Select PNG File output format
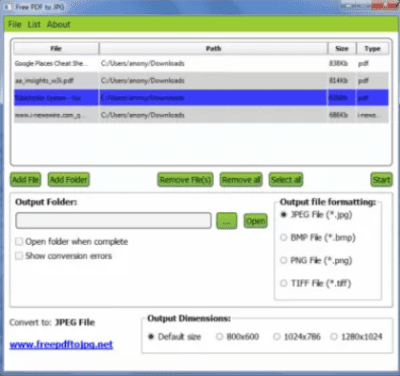The image size is (400, 376). (x=284, y=260)
